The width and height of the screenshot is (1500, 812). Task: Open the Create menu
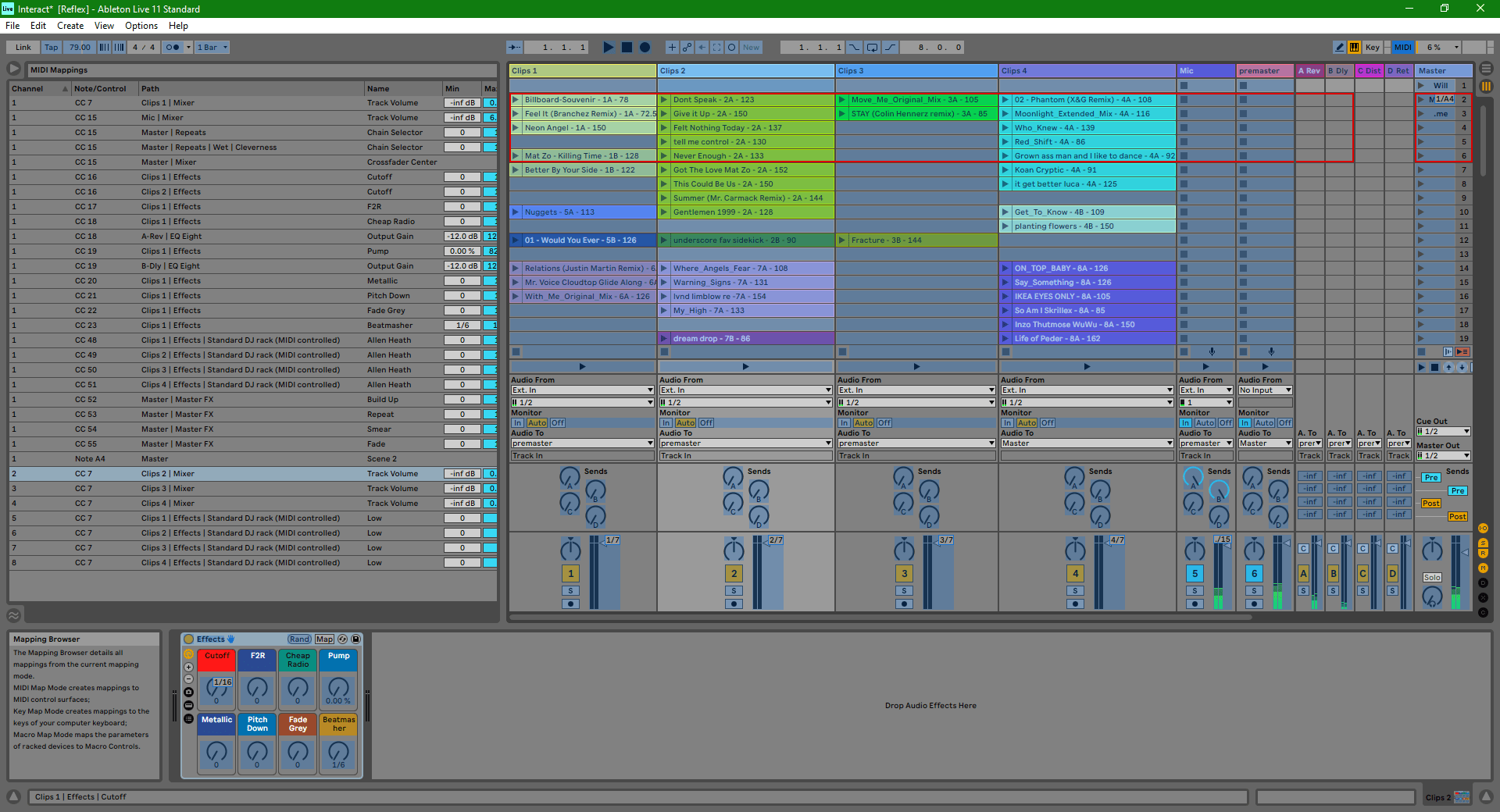(x=70, y=26)
